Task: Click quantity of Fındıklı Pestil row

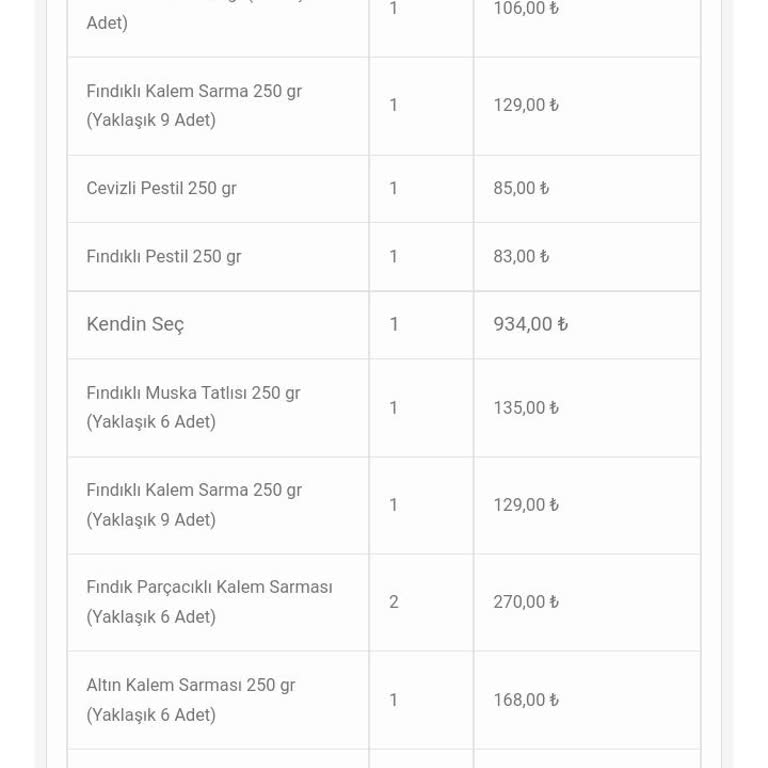Action: click(394, 256)
